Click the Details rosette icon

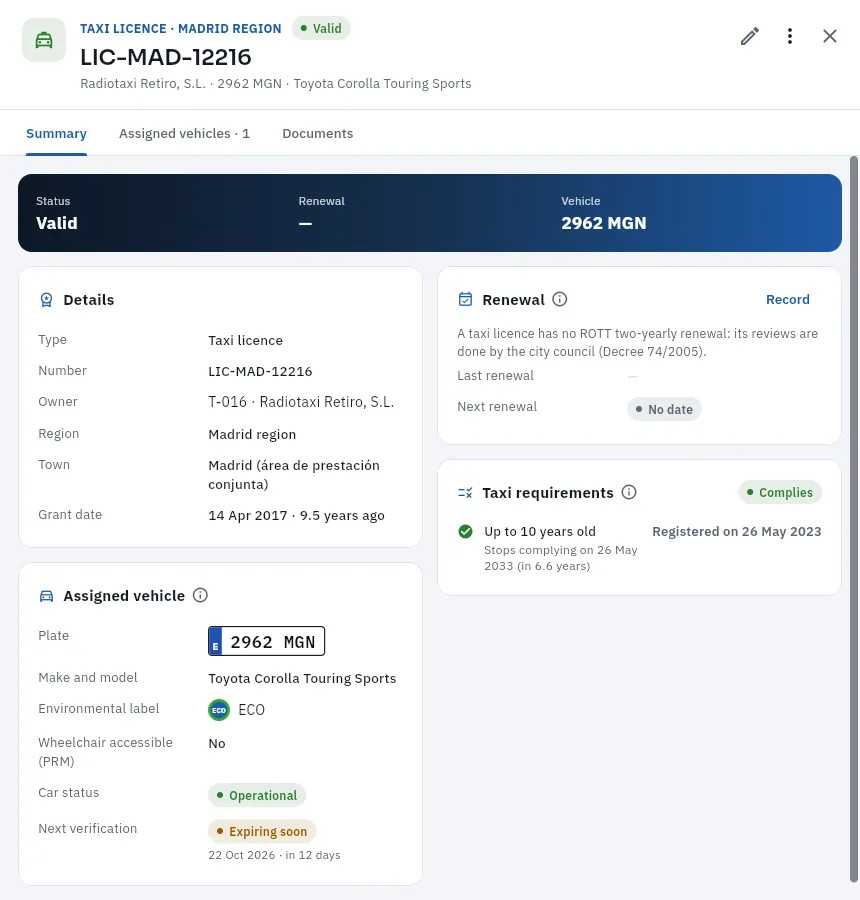[47, 300]
